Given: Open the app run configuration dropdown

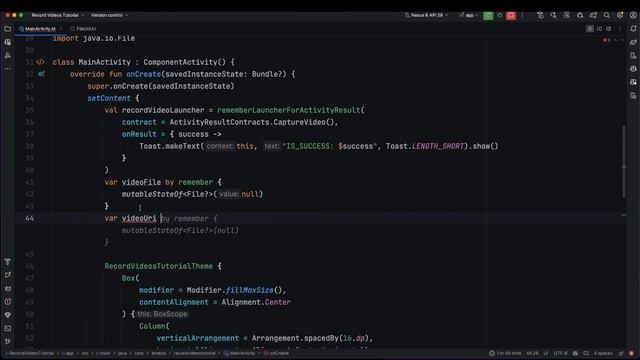Looking at the screenshot, I should (469, 15).
